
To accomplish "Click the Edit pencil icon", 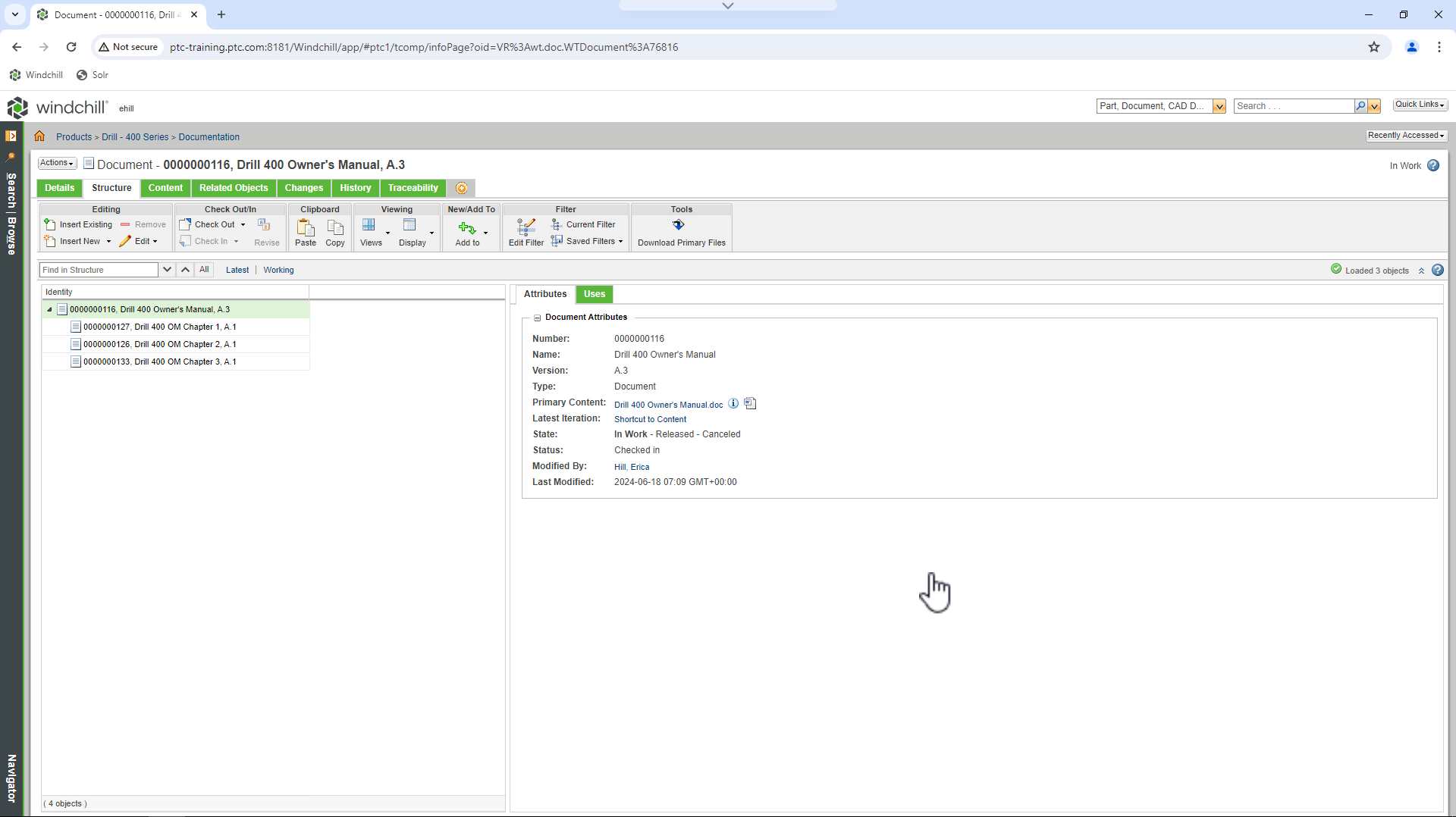I will point(125,241).
